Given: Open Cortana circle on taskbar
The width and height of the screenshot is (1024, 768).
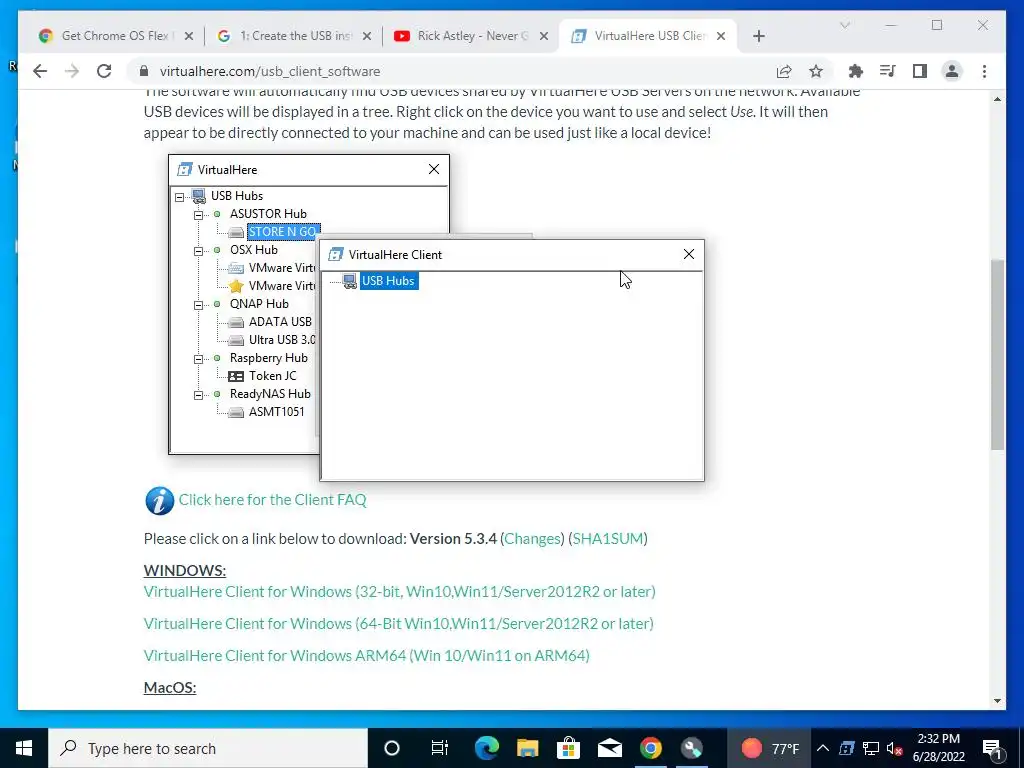Looking at the screenshot, I should pyautogui.click(x=392, y=748).
